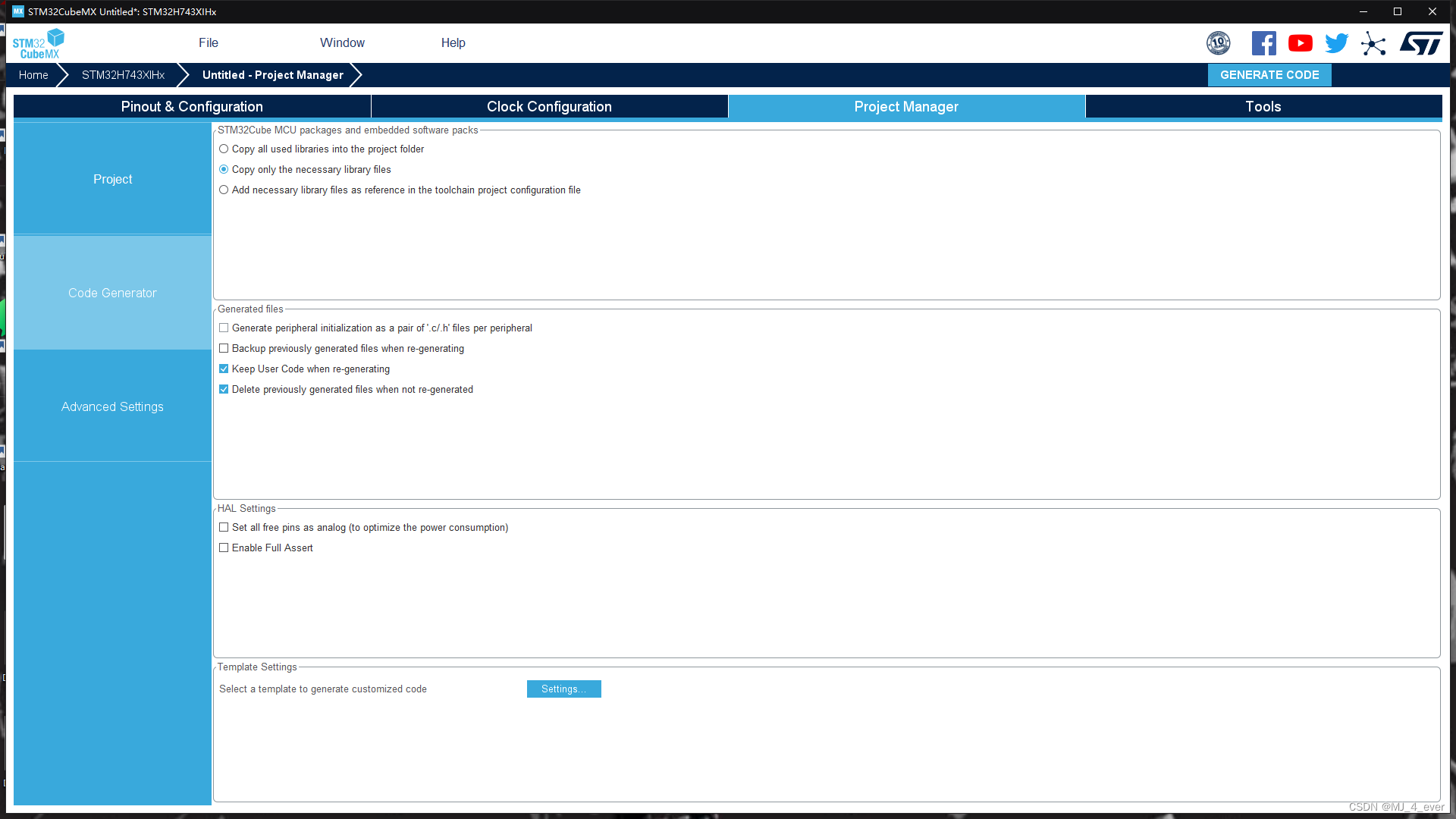
Task: Enable Full Assert checkbox
Action: (224, 548)
